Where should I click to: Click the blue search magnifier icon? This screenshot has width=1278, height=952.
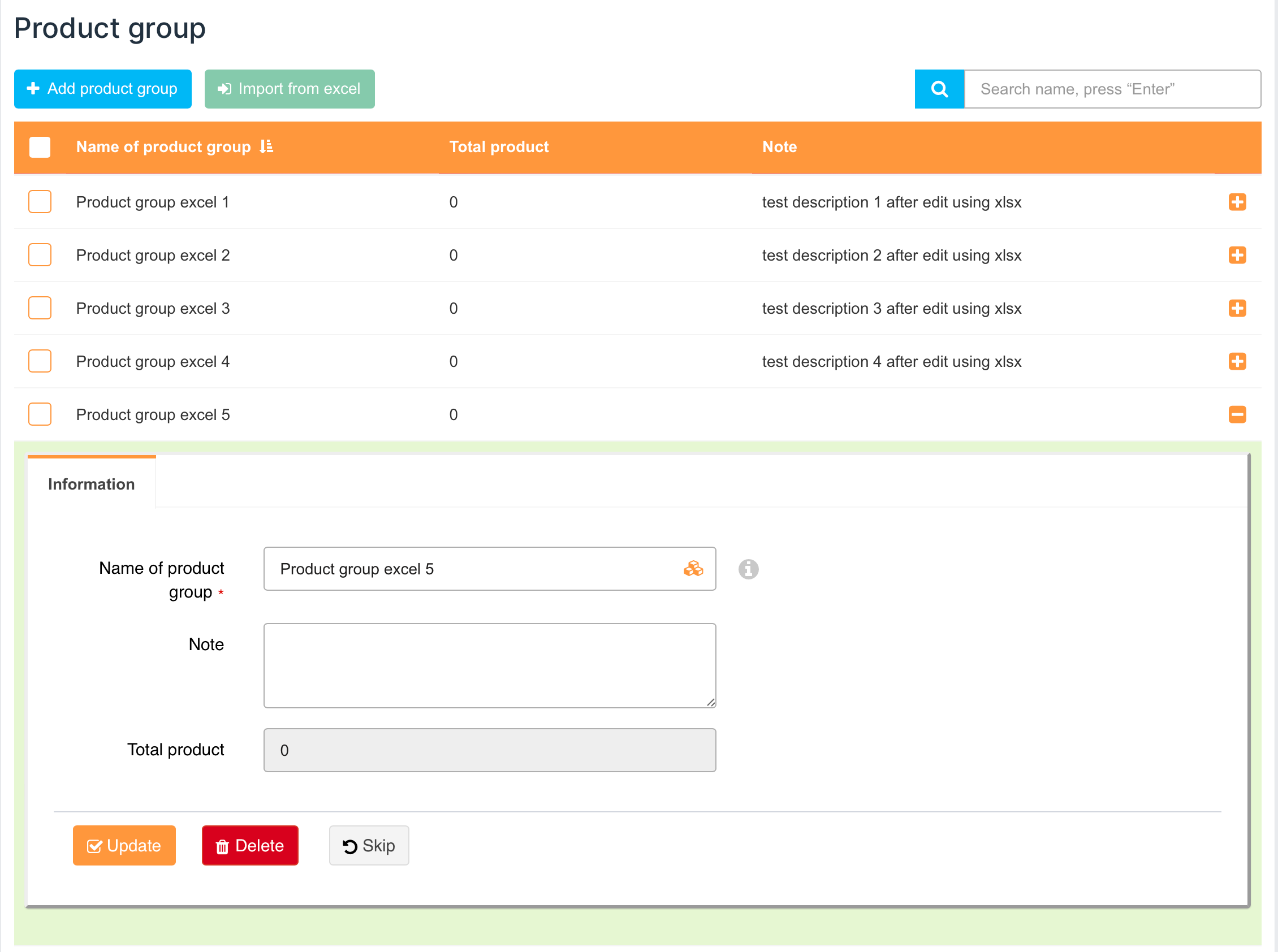pyautogui.click(x=939, y=89)
